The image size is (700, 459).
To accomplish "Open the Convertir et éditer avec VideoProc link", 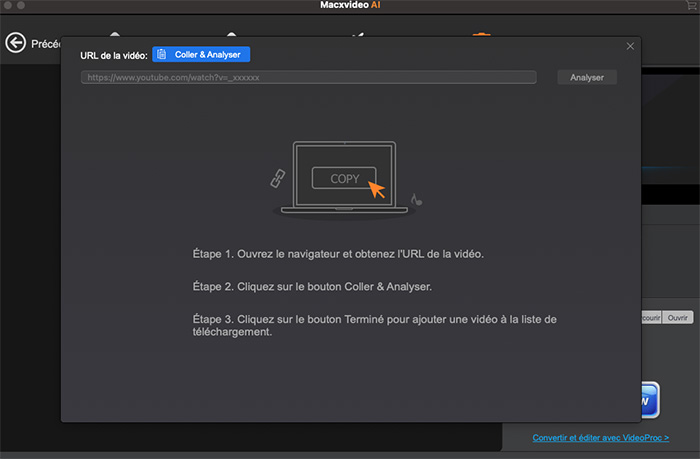I will coord(600,438).
